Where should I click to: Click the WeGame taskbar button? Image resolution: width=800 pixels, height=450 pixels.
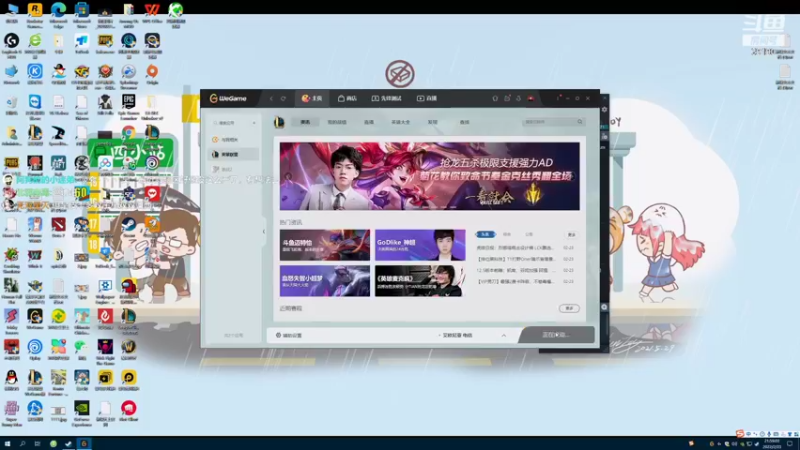pyautogui.click(x=84, y=443)
